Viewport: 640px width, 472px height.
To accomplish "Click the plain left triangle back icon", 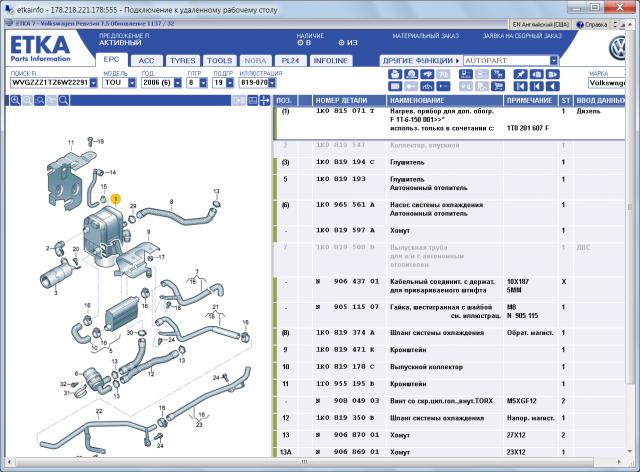I will [552, 86].
